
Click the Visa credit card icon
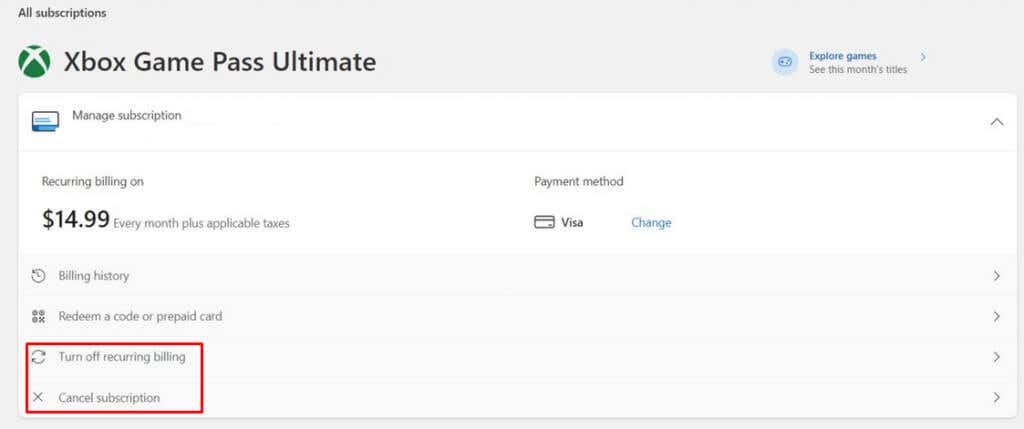coord(544,223)
